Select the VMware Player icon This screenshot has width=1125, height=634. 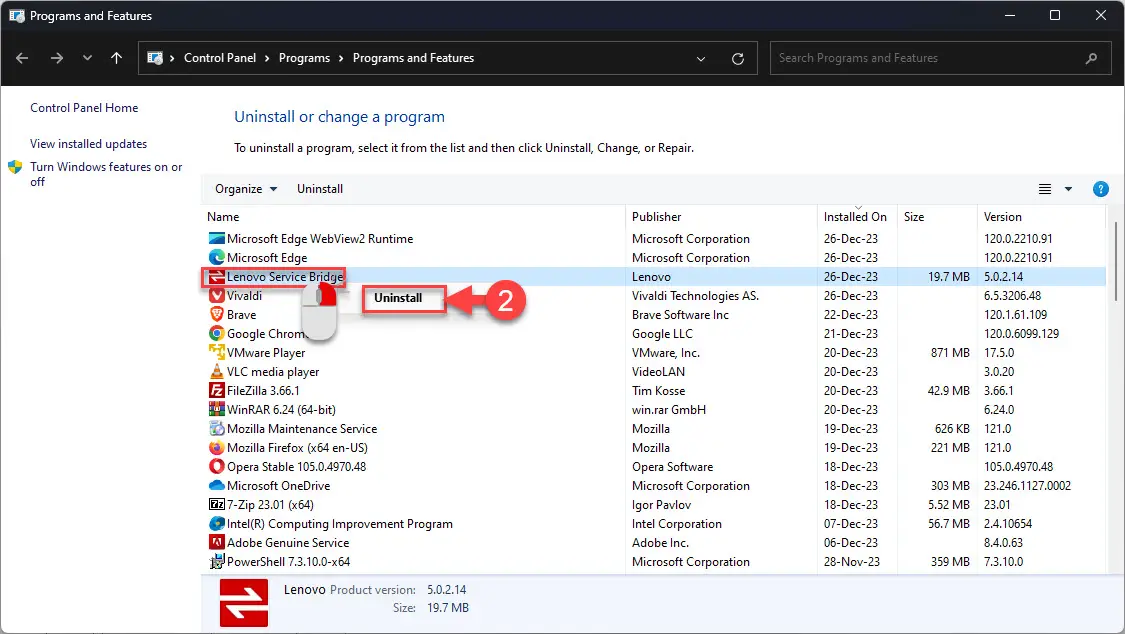click(x=216, y=352)
